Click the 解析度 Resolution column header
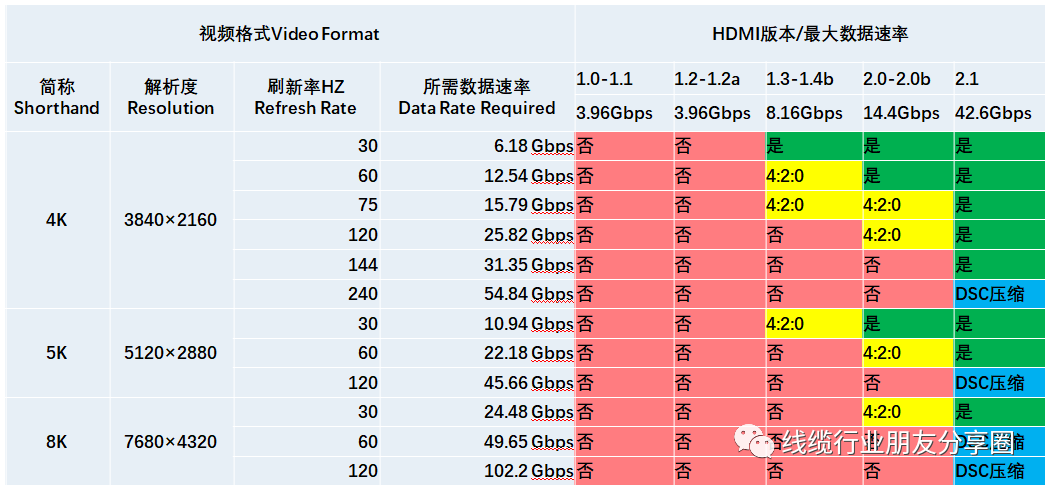Viewport: 1049px width, 489px height. (x=171, y=98)
